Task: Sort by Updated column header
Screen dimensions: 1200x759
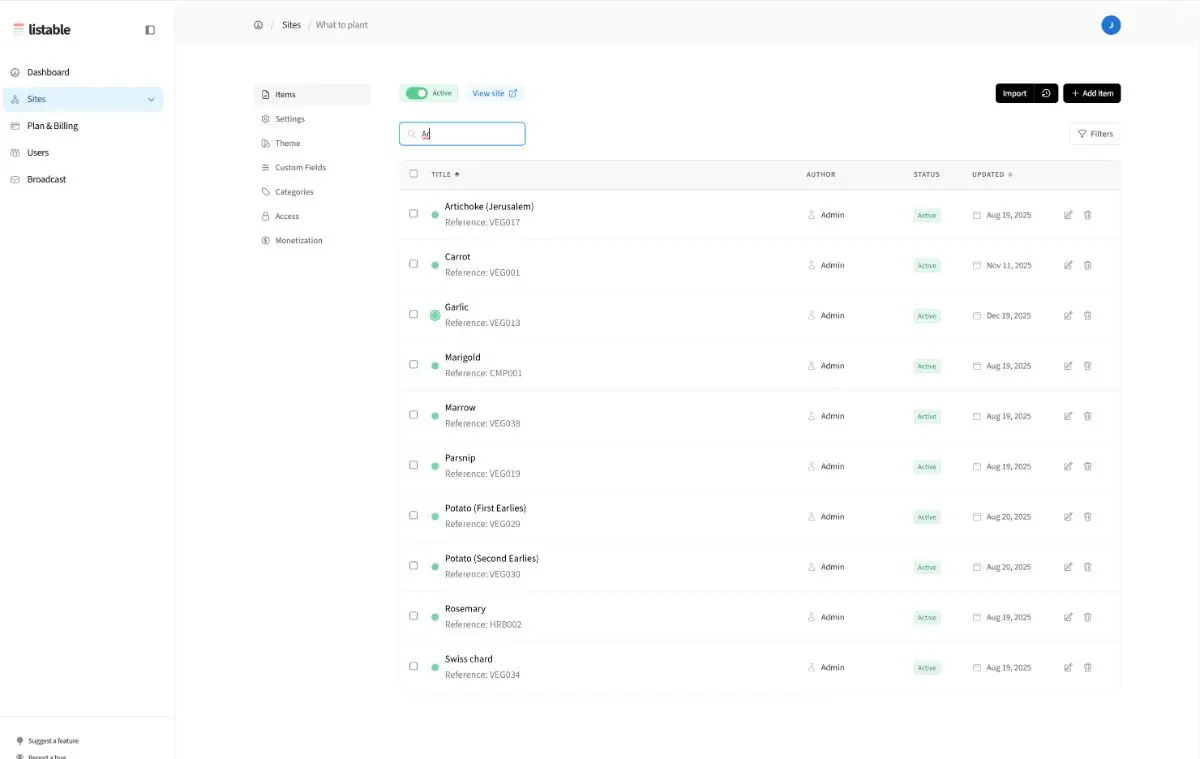Action: [992, 174]
